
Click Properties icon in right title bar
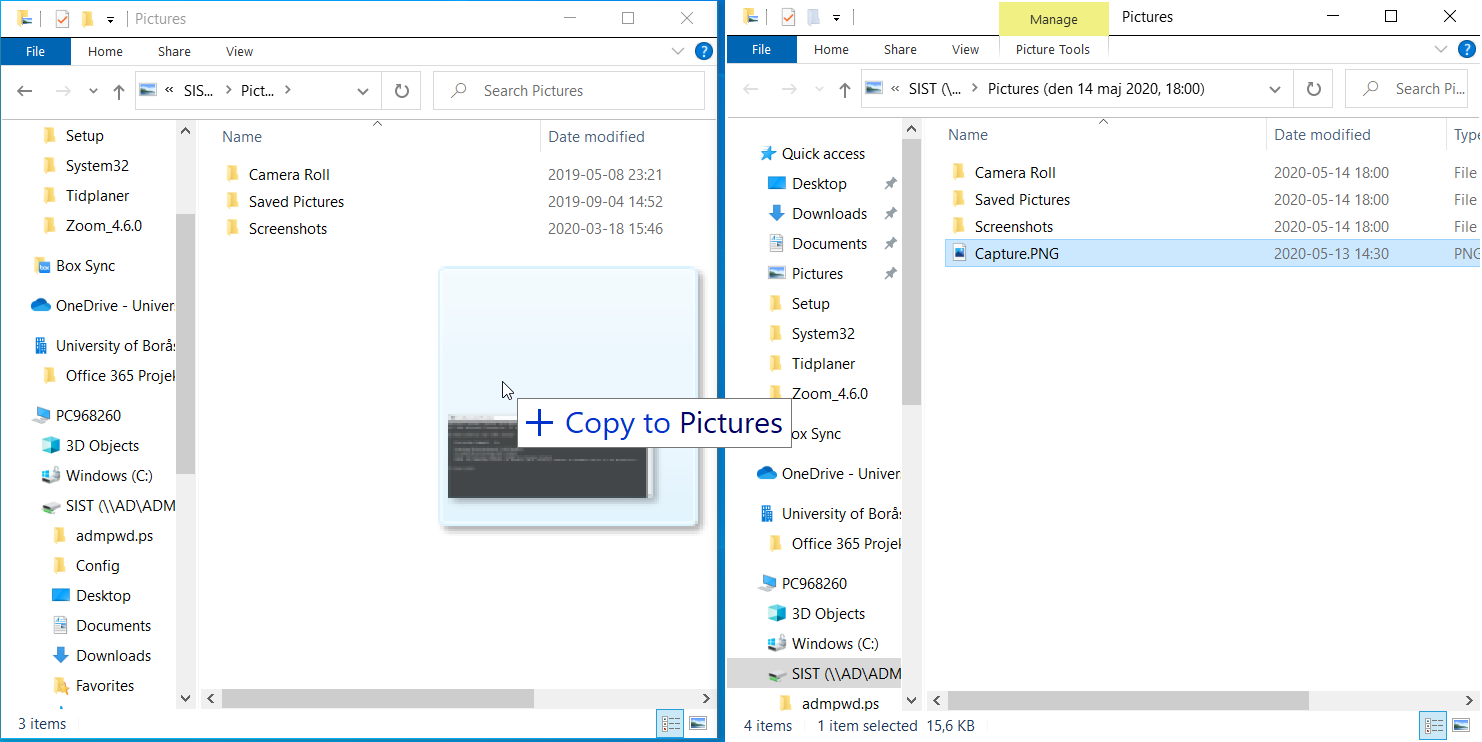(788, 17)
